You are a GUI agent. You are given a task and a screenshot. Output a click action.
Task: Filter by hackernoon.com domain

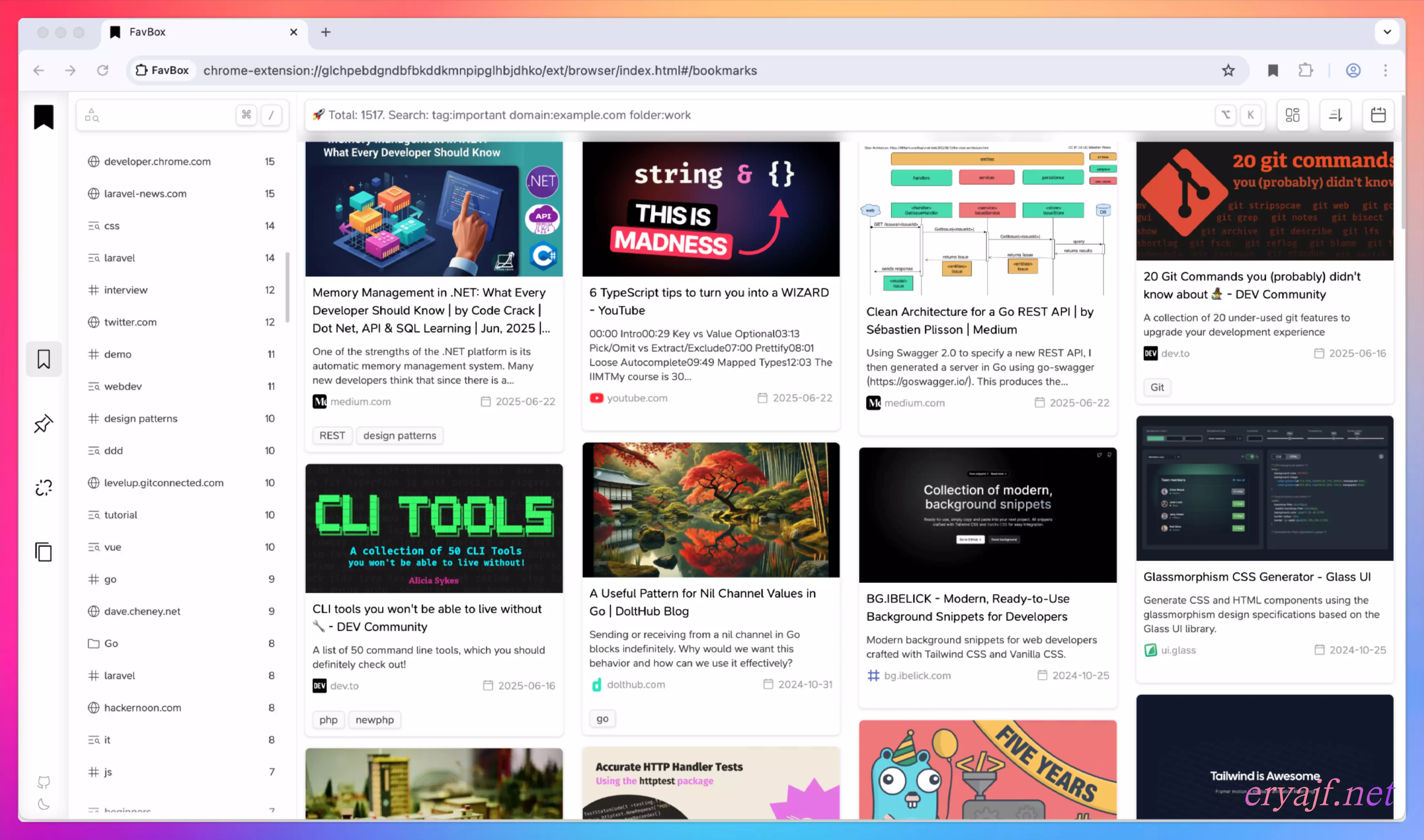click(x=181, y=708)
